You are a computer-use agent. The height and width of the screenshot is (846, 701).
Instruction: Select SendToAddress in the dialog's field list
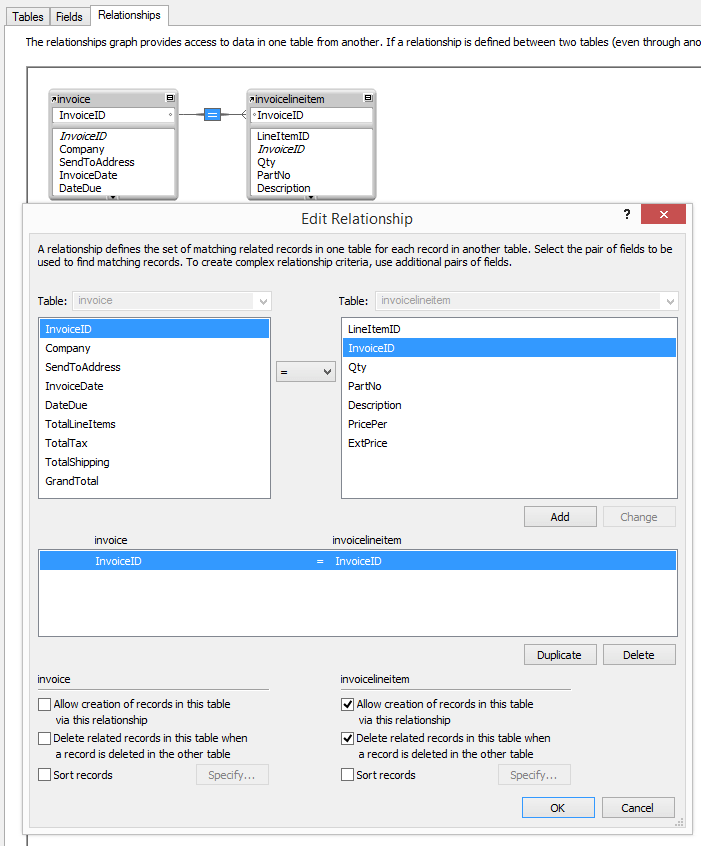tap(154, 367)
